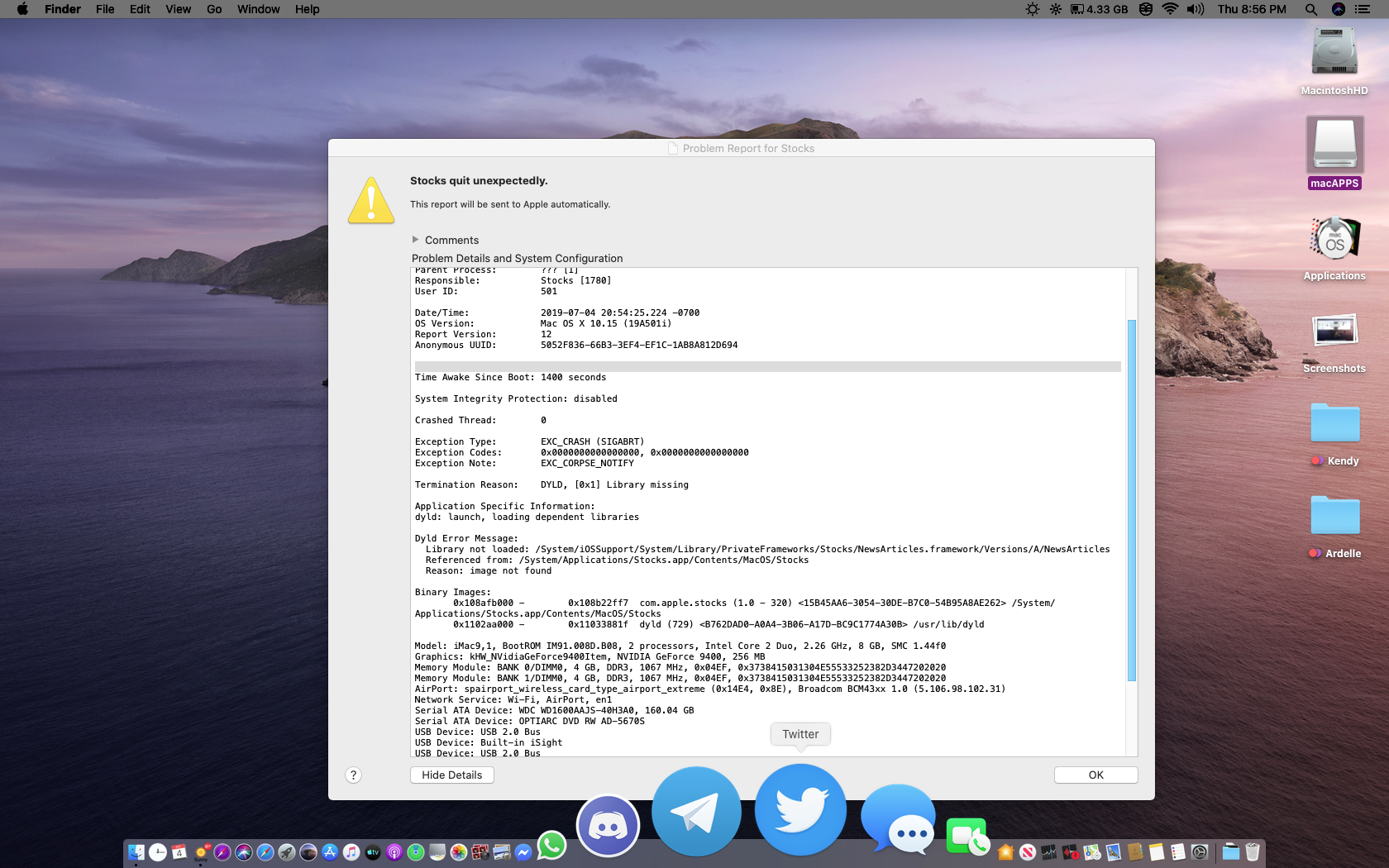Select the Screenshots desktop folder
Screen dimensions: 1389x868
(1334, 342)
